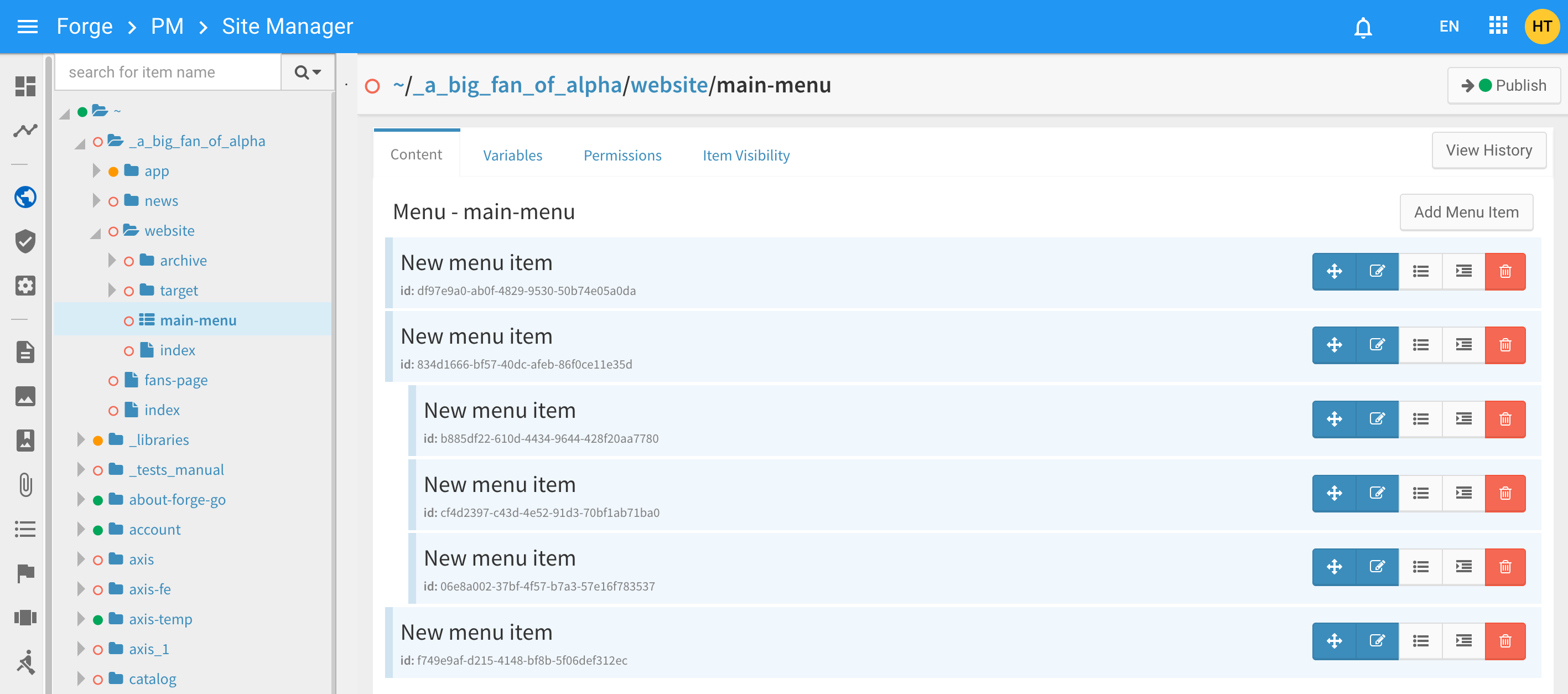Click list icon for item b885df22
The image size is (1568, 694).
coord(1420,419)
